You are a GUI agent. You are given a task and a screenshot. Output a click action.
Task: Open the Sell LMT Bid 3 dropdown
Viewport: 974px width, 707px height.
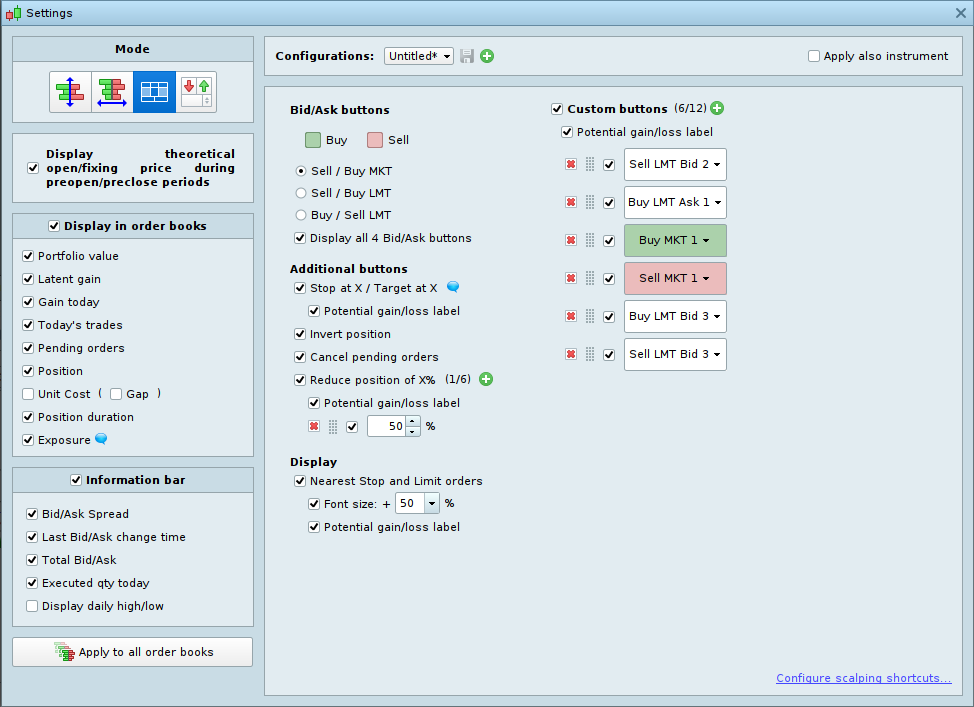[675, 354]
